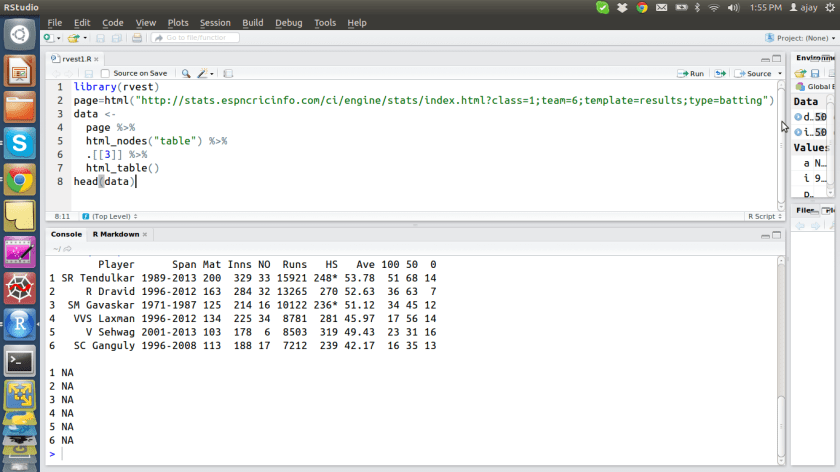840x472 pixels.
Task: Click the print icon in main toolbar
Action: 137,38
